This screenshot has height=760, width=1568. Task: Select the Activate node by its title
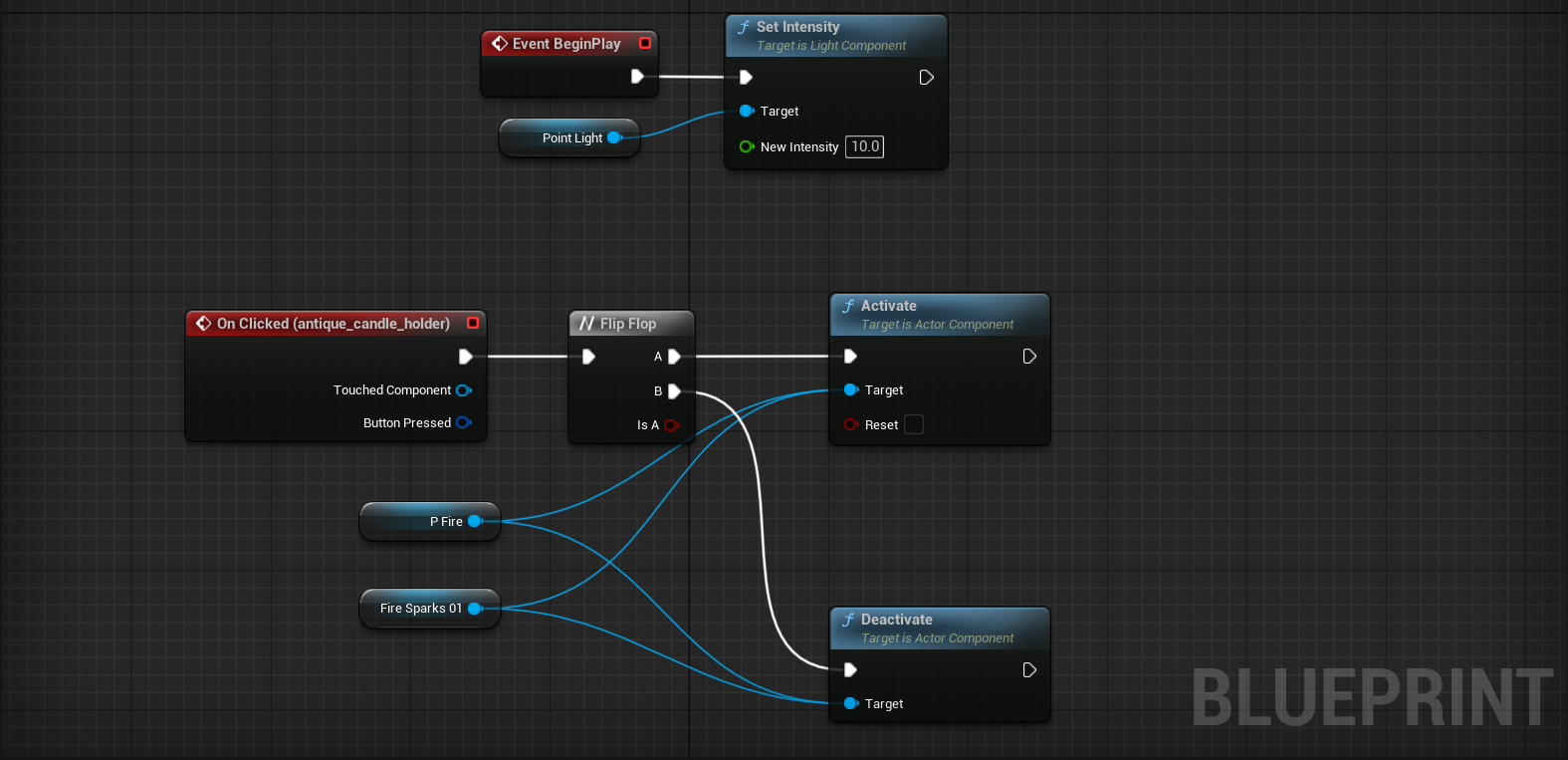[x=888, y=306]
